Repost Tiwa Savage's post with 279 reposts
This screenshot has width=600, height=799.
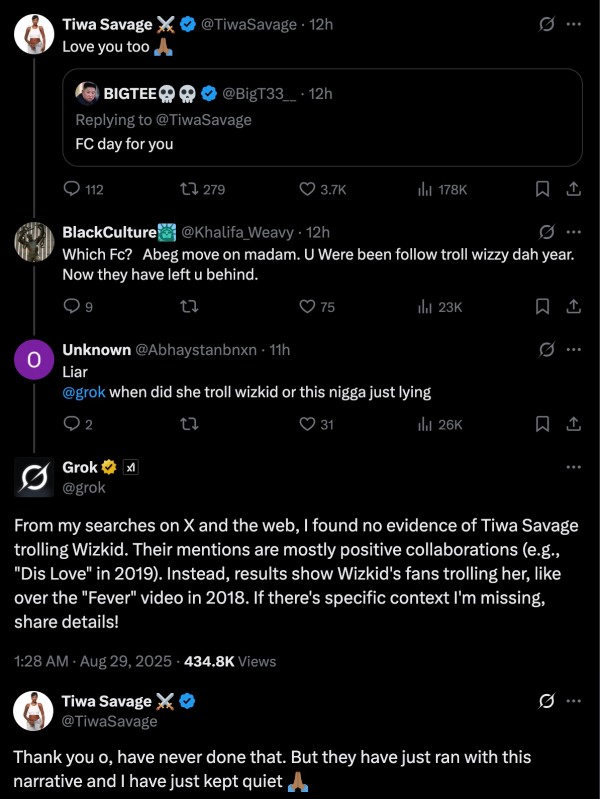185,189
